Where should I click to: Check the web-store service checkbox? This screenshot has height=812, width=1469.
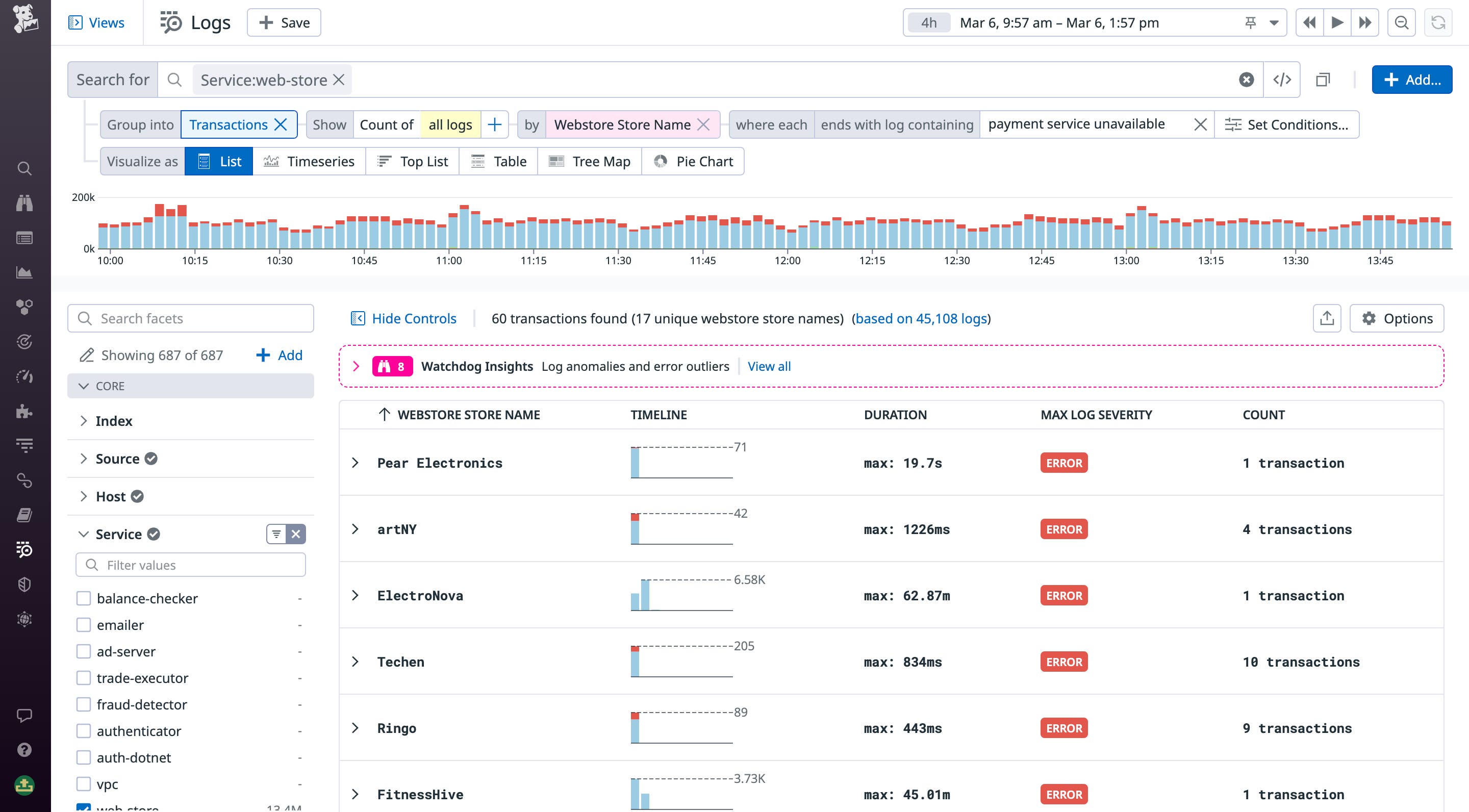coord(84,808)
